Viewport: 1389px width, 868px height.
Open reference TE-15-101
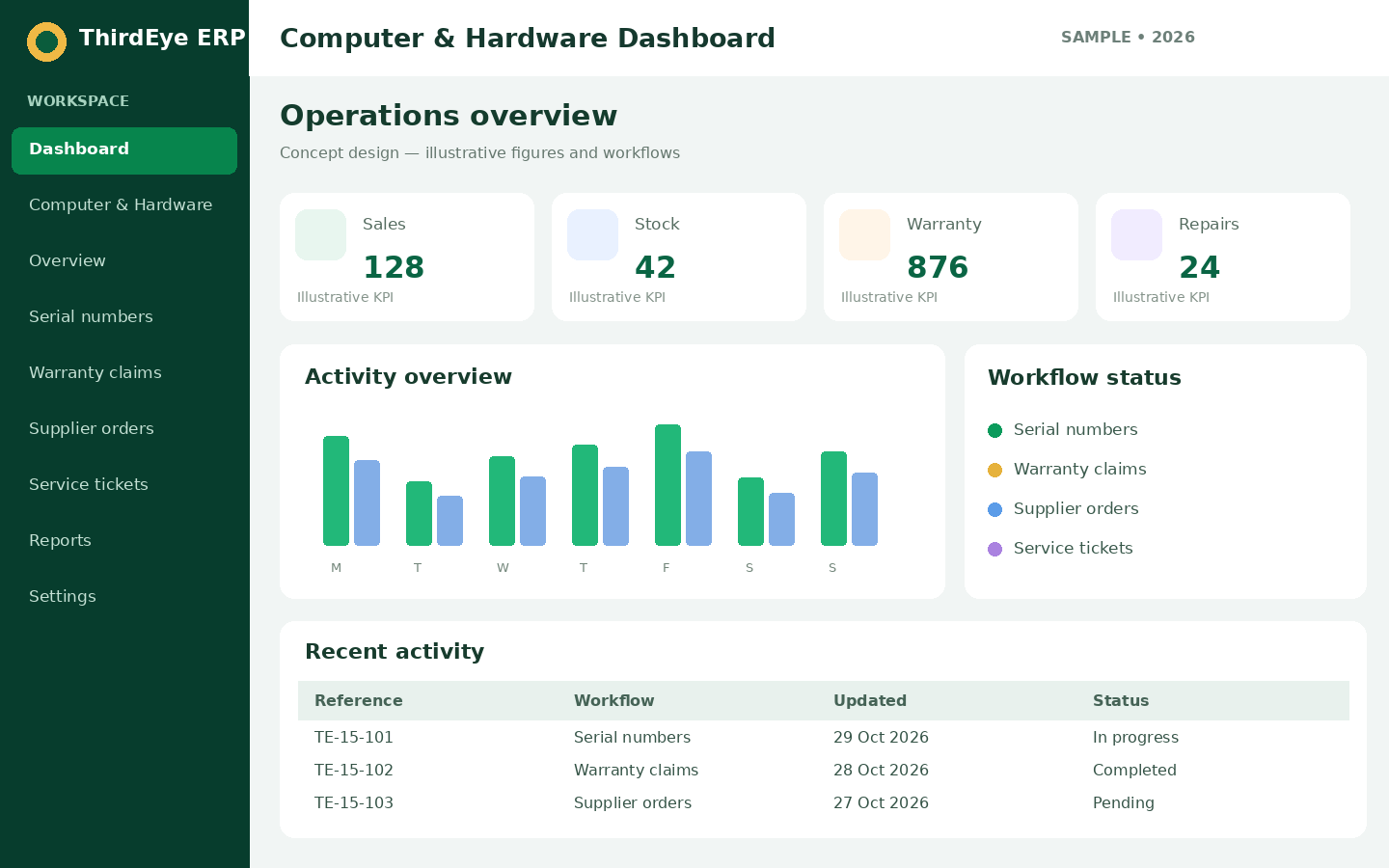[x=354, y=737]
